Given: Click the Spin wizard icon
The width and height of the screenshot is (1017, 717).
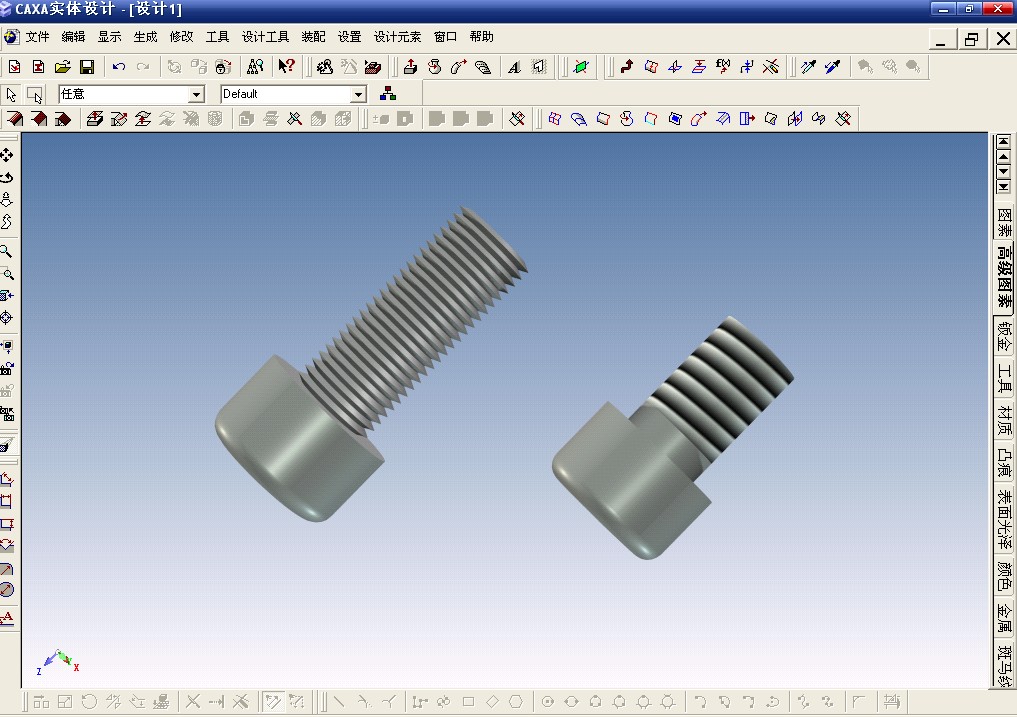Looking at the screenshot, I should pyautogui.click(x=435, y=67).
